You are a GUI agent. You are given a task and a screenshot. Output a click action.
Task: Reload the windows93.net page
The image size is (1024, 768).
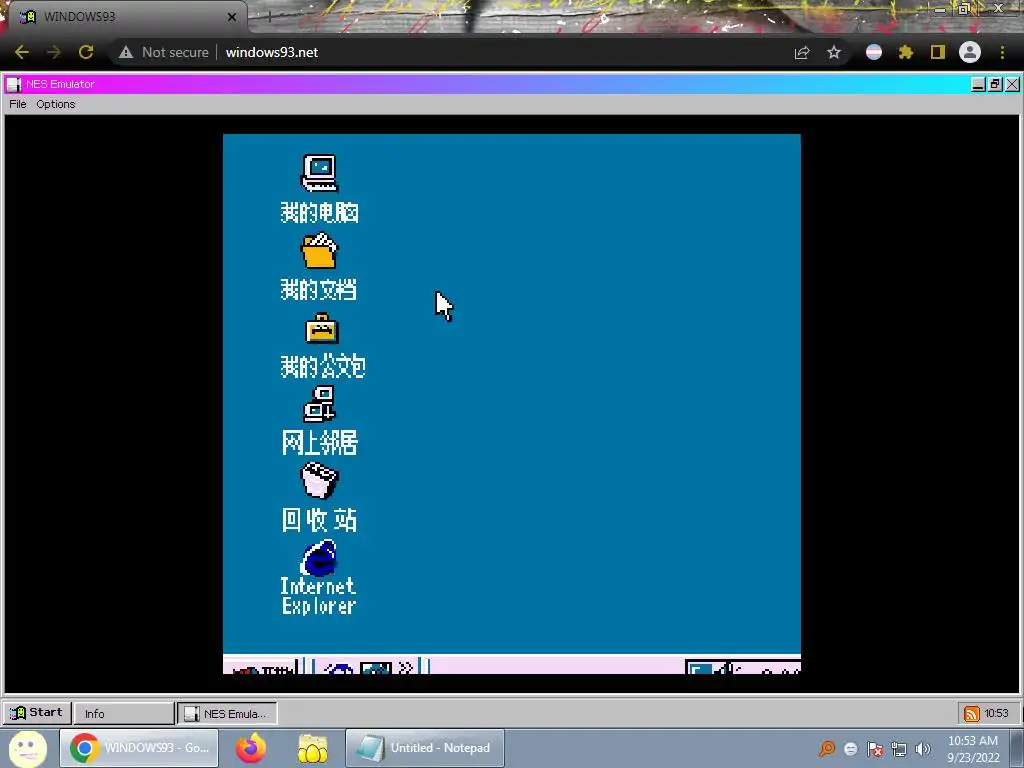[x=86, y=52]
